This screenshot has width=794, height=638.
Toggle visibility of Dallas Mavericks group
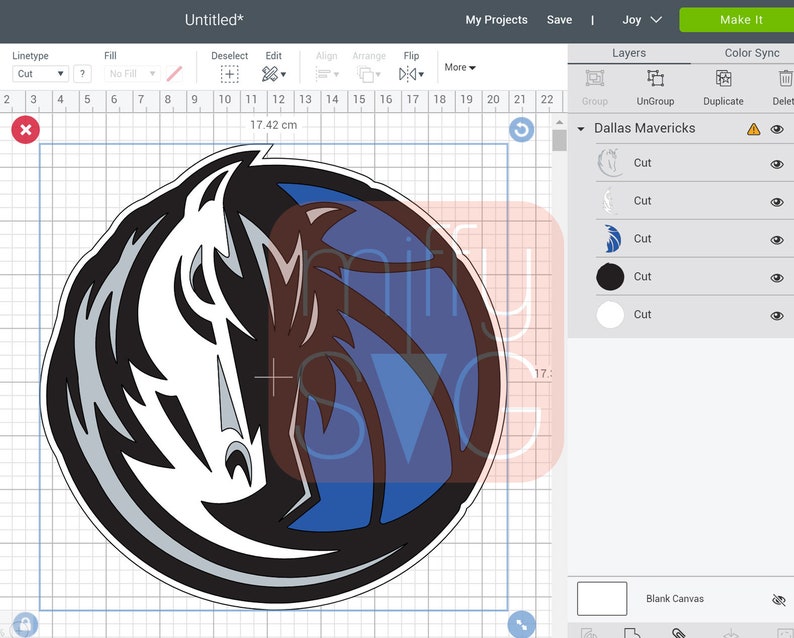click(x=777, y=129)
